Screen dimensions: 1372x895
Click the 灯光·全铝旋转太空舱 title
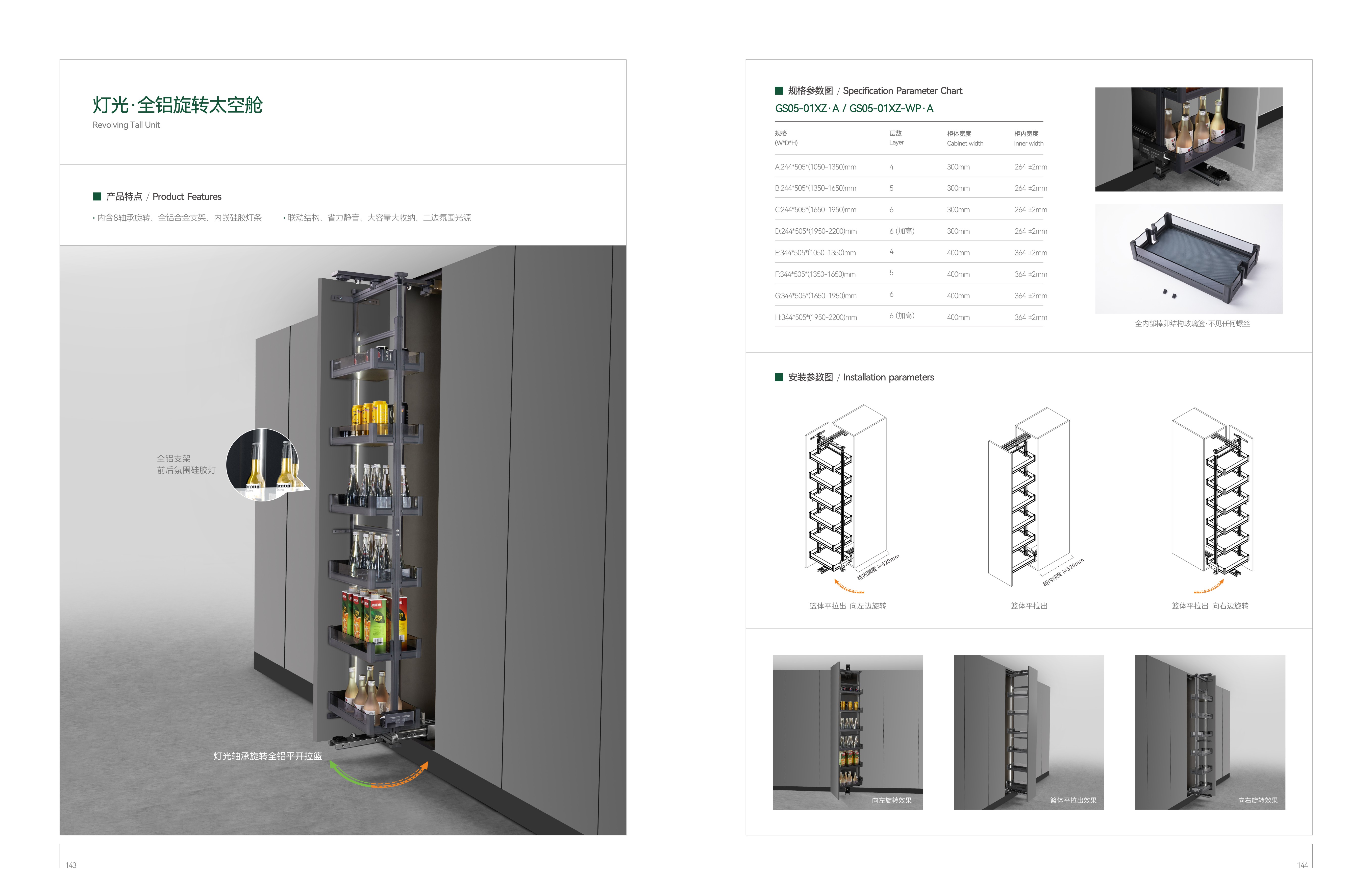tap(178, 105)
